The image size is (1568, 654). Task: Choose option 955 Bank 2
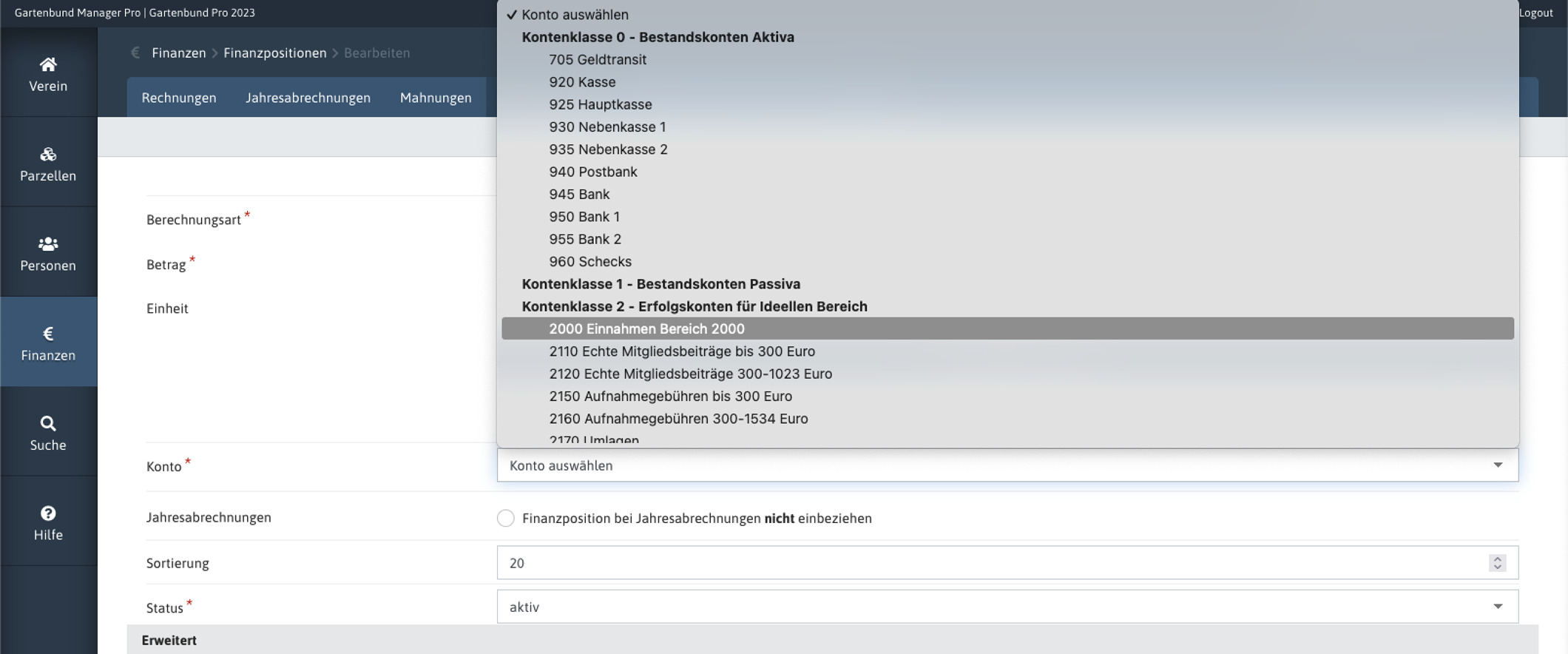tap(1007, 239)
